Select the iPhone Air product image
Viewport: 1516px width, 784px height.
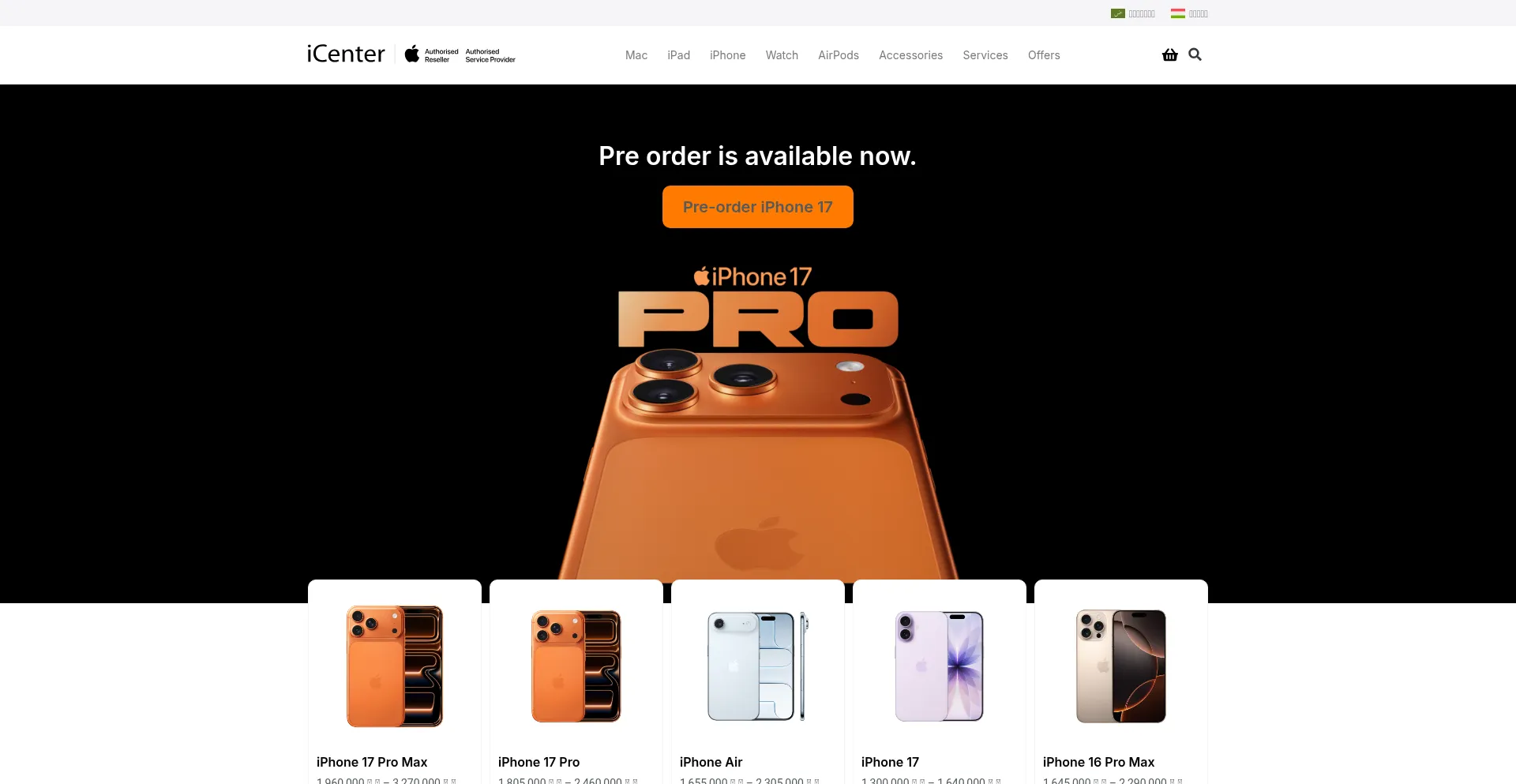(x=758, y=666)
